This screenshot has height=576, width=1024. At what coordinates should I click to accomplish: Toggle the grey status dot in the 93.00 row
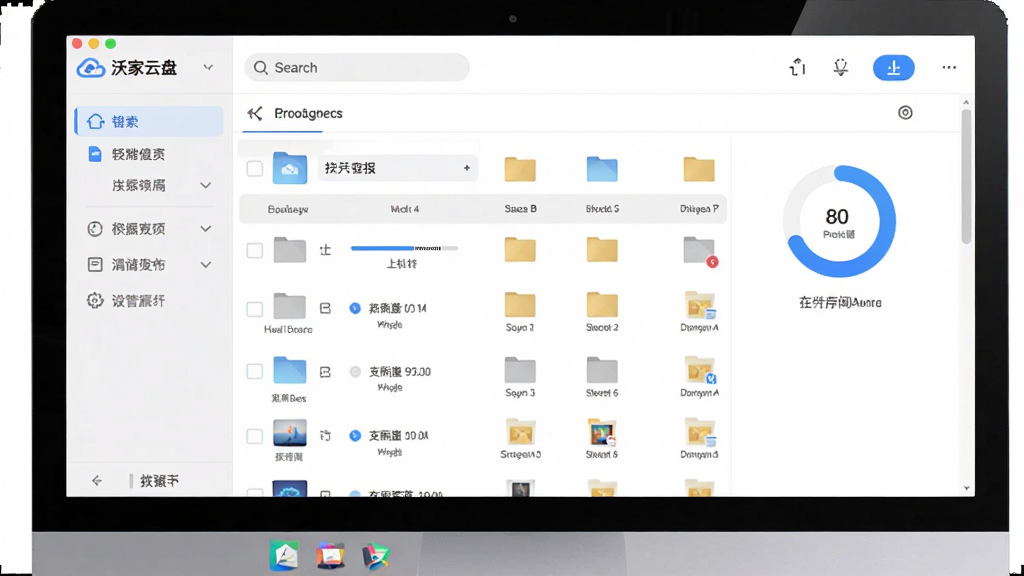pyautogui.click(x=355, y=372)
